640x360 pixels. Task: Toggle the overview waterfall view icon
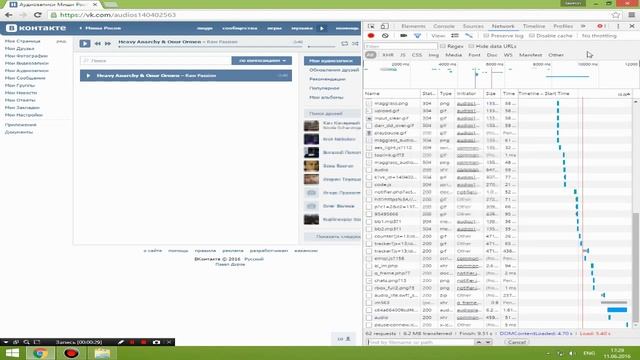pos(469,36)
